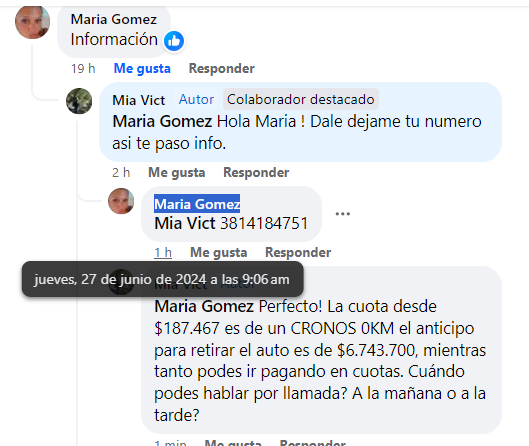The image size is (529, 446).
Task: Open Mia Vict's avatar on first reply
Action: point(79,101)
